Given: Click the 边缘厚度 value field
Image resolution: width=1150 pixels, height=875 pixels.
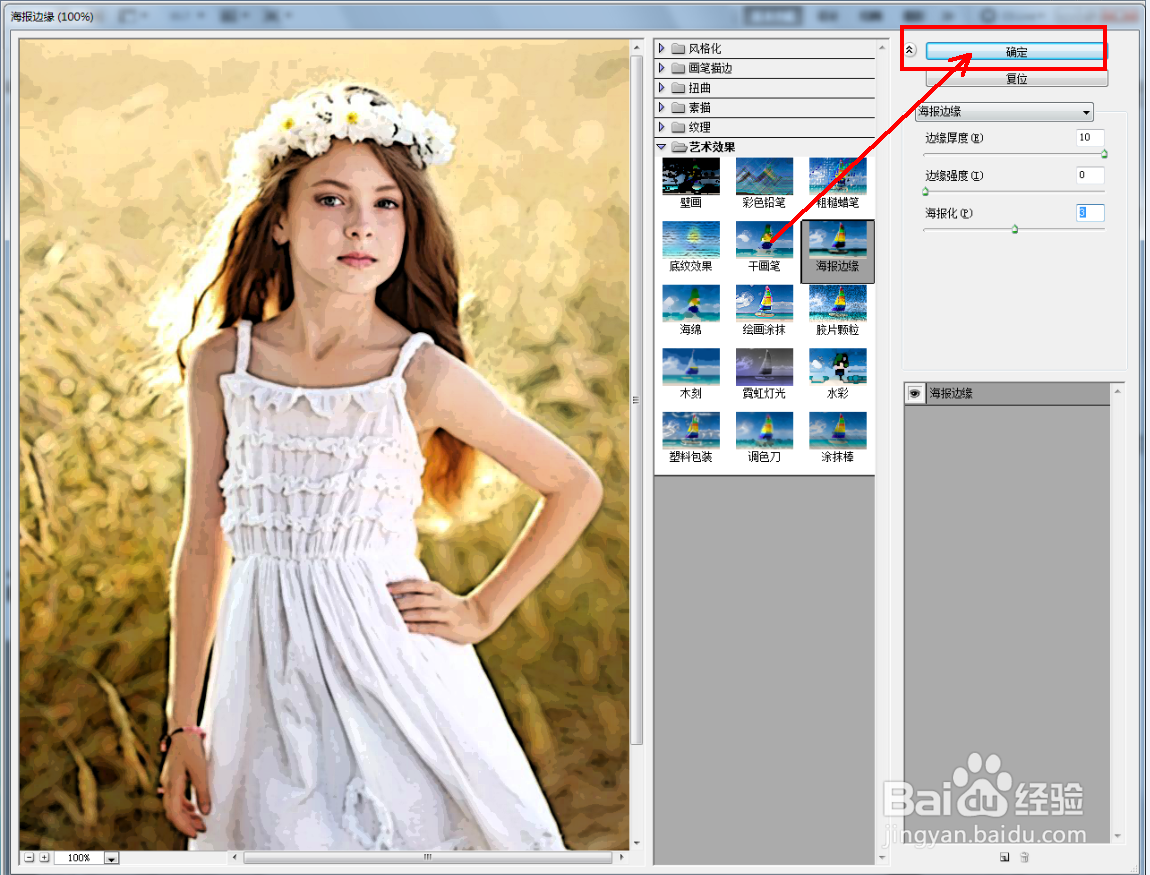Looking at the screenshot, I should tap(1090, 137).
